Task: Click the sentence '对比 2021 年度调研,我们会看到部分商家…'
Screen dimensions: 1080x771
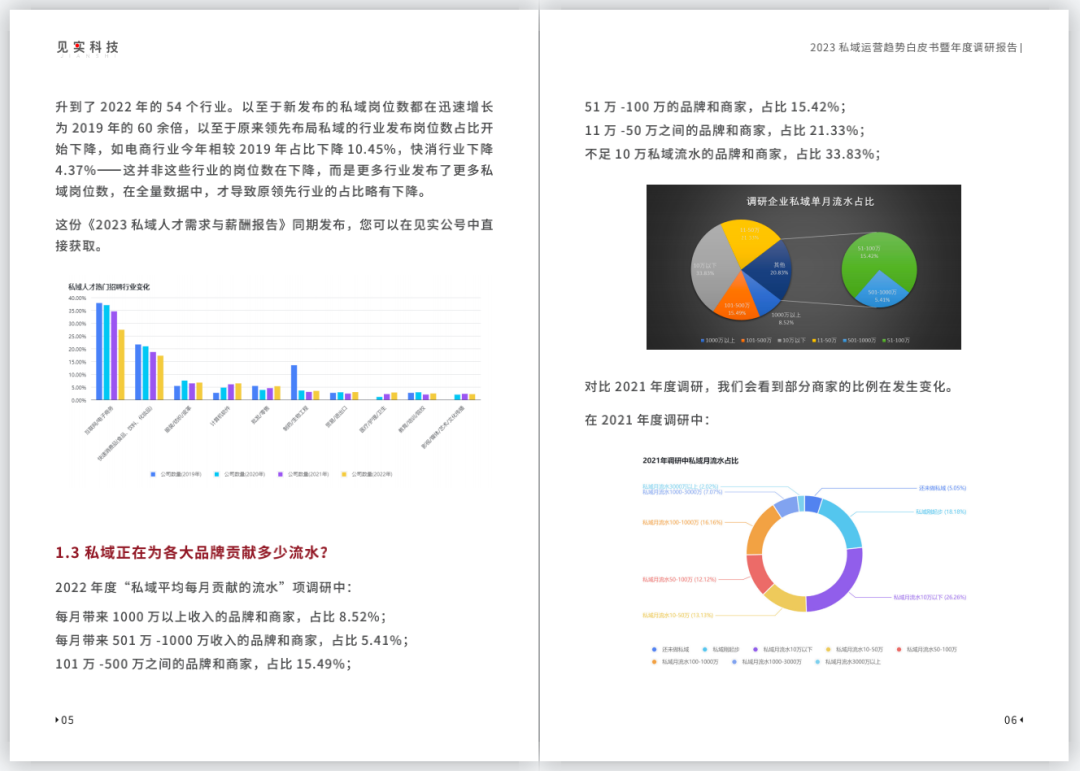Action: (x=771, y=387)
